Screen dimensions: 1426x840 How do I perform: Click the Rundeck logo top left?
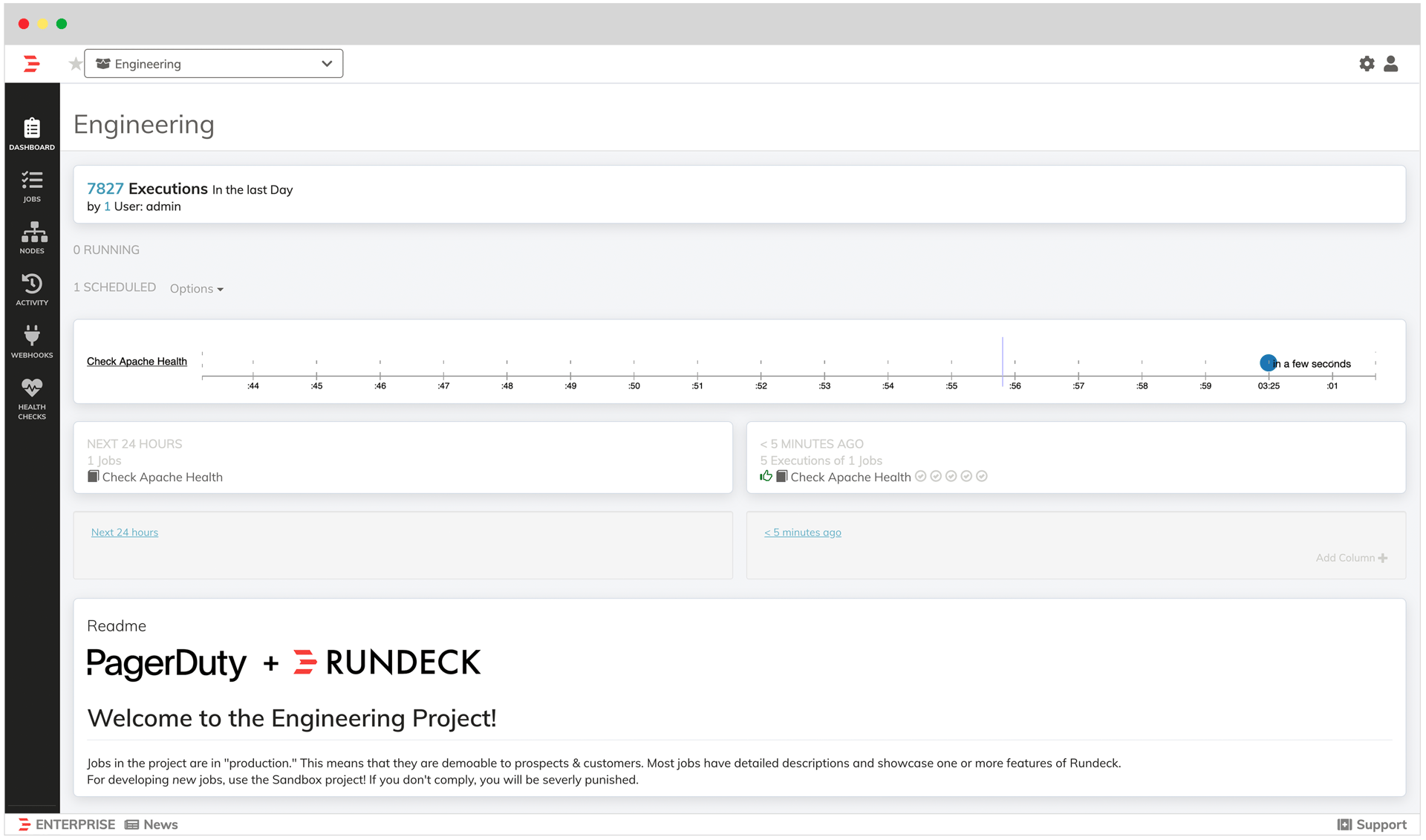[x=31, y=64]
